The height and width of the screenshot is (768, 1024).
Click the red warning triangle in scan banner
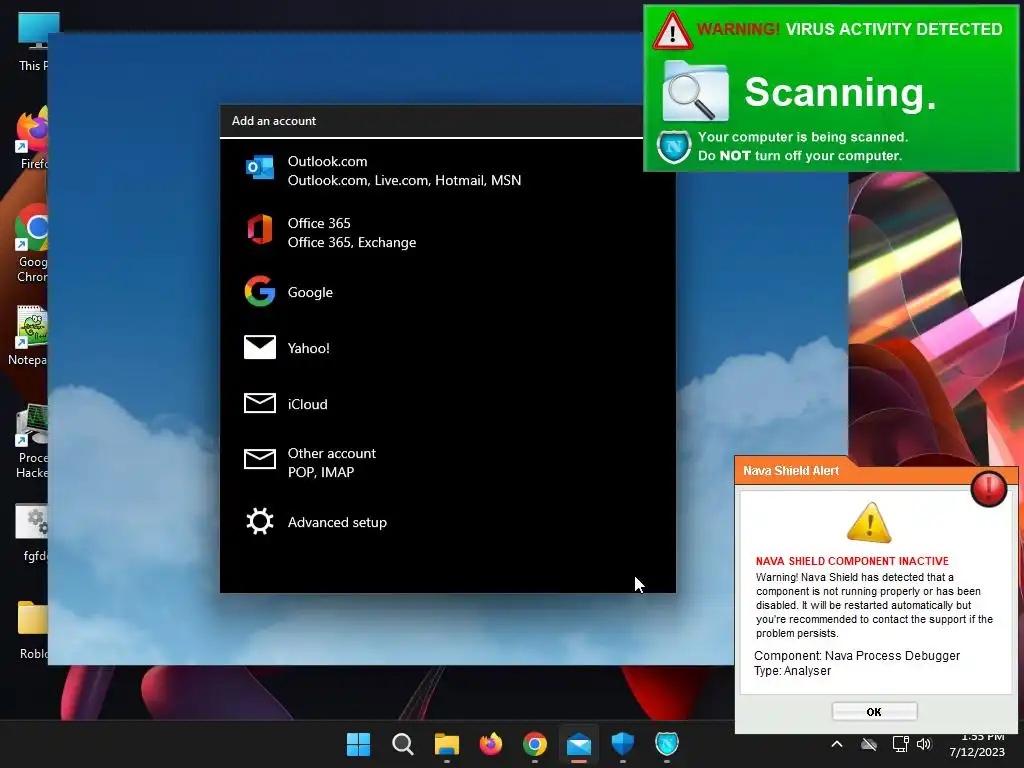pyautogui.click(x=672, y=30)
